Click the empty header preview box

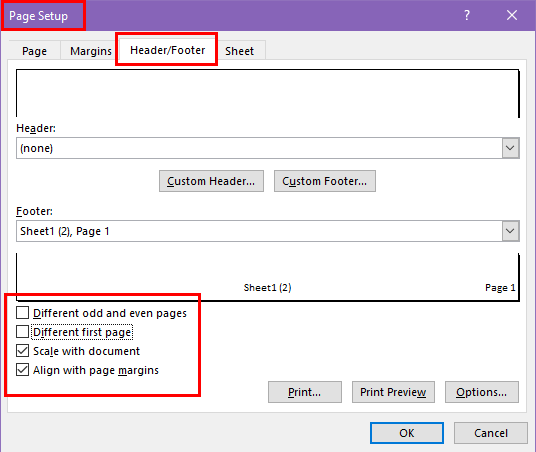(268, 94)
